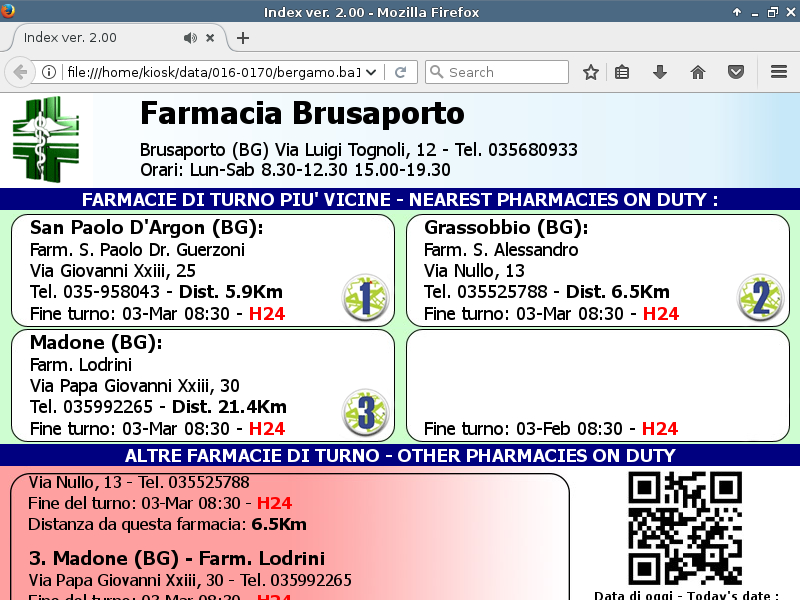Select the Index ver. 2.00 tab
This screenshot has height=600, width=800.
[90, 38]
